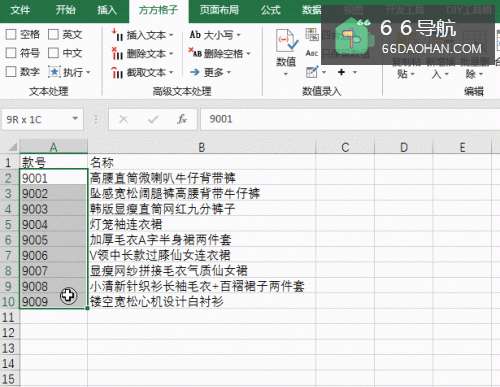Select column C header
500x387 pixels.
point(345,147)
